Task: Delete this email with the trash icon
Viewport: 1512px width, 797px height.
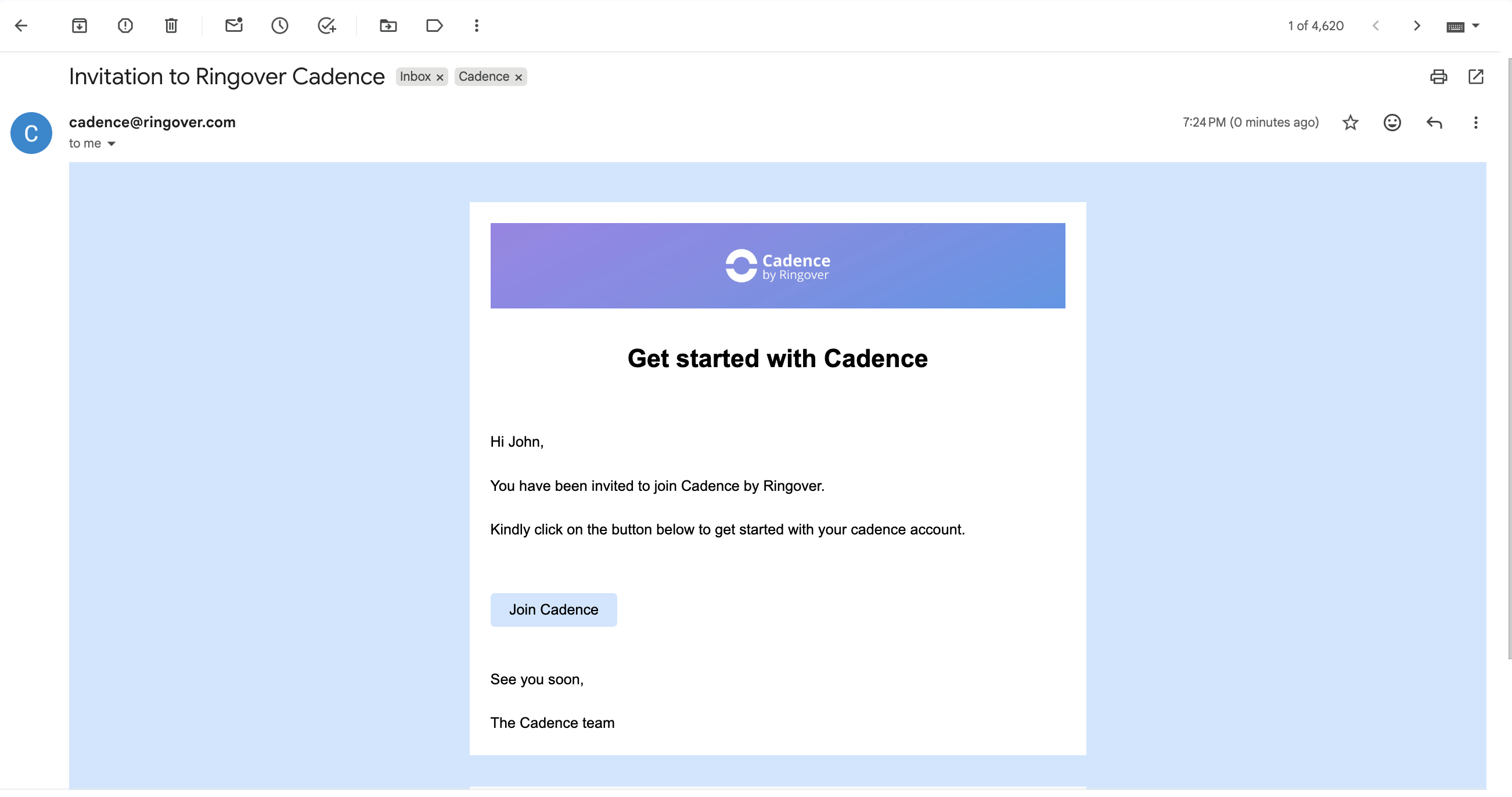Action: (171, 26)
